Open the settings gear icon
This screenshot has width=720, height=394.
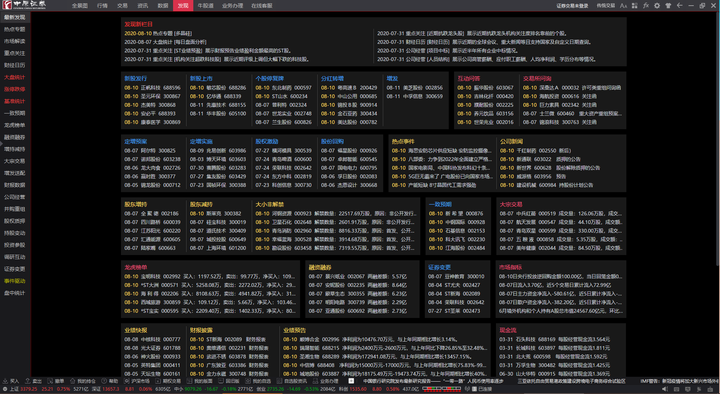[x=657, y=6]
